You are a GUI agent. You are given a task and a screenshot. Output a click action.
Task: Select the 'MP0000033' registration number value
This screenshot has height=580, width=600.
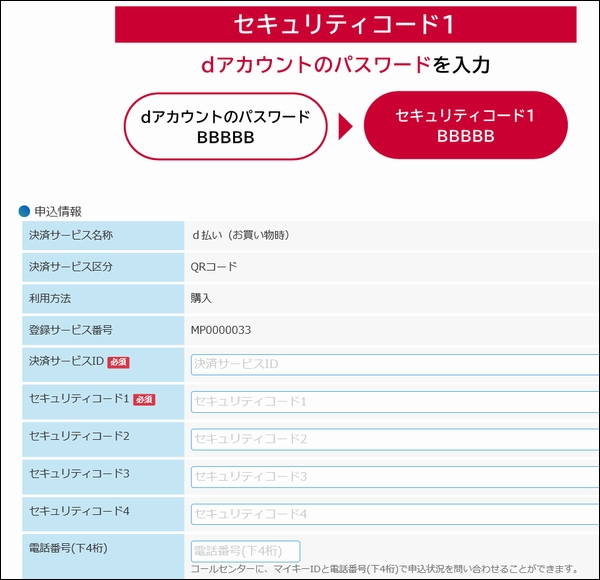click(221, 330)
